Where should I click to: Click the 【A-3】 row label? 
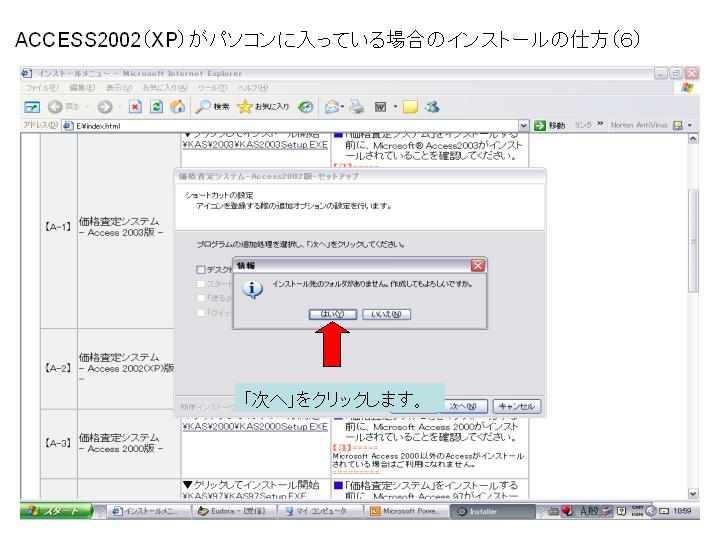pos(58,444)
